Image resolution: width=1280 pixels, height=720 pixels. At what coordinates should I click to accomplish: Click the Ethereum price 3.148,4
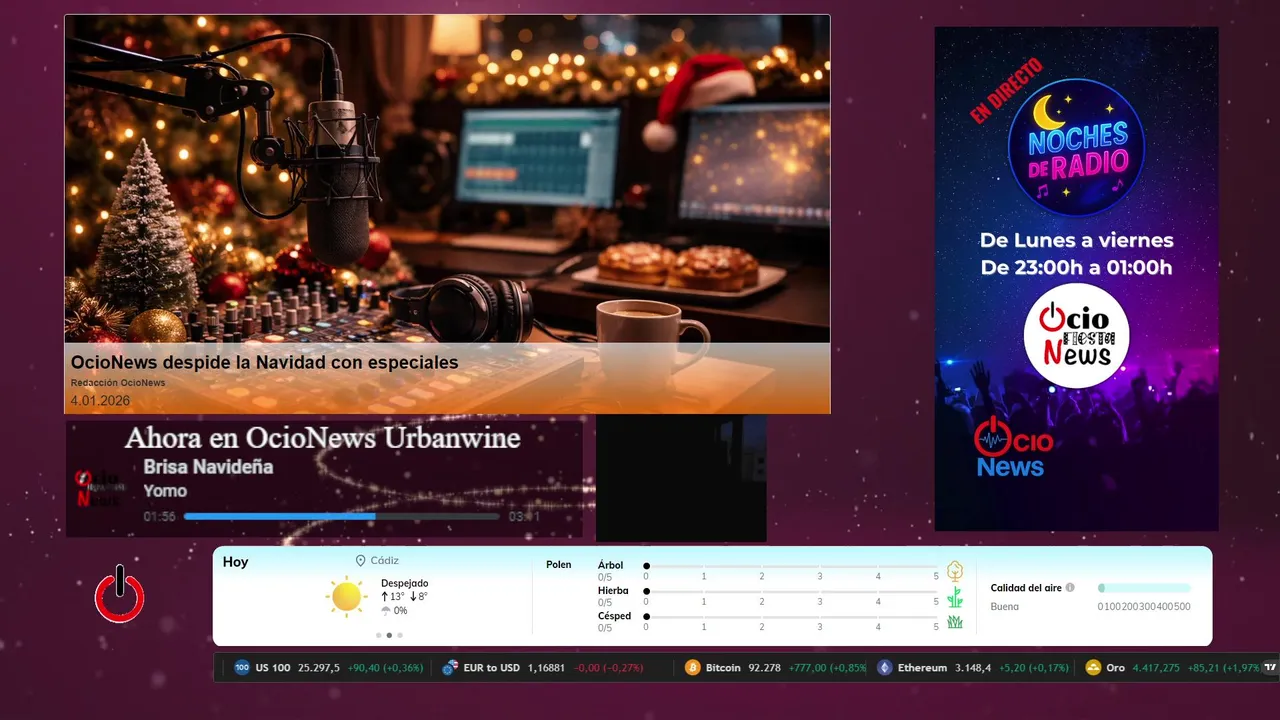973,668
